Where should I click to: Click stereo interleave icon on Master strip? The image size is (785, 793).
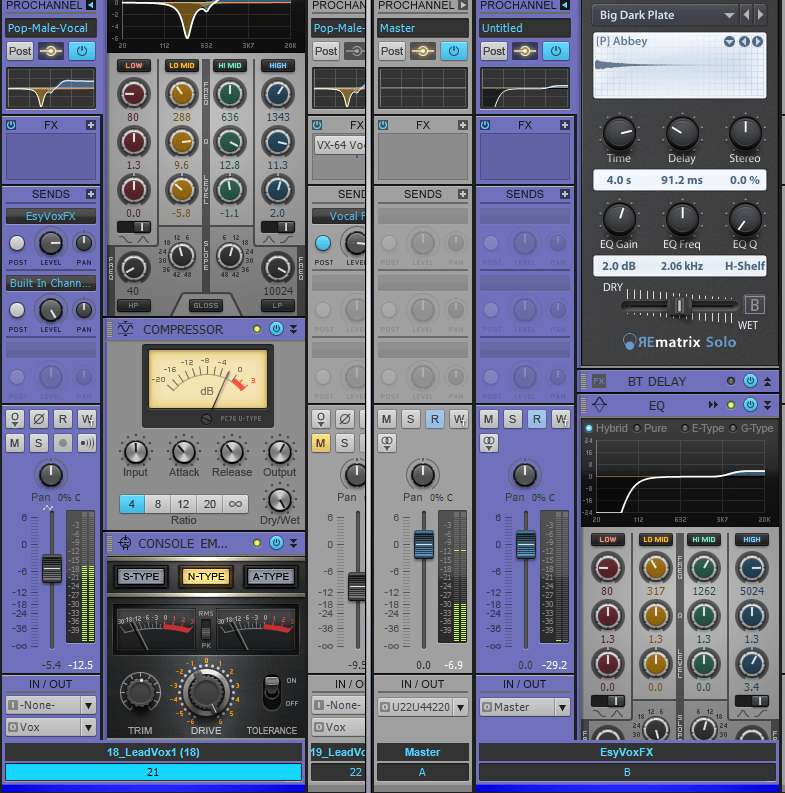[x=387, y=443]
